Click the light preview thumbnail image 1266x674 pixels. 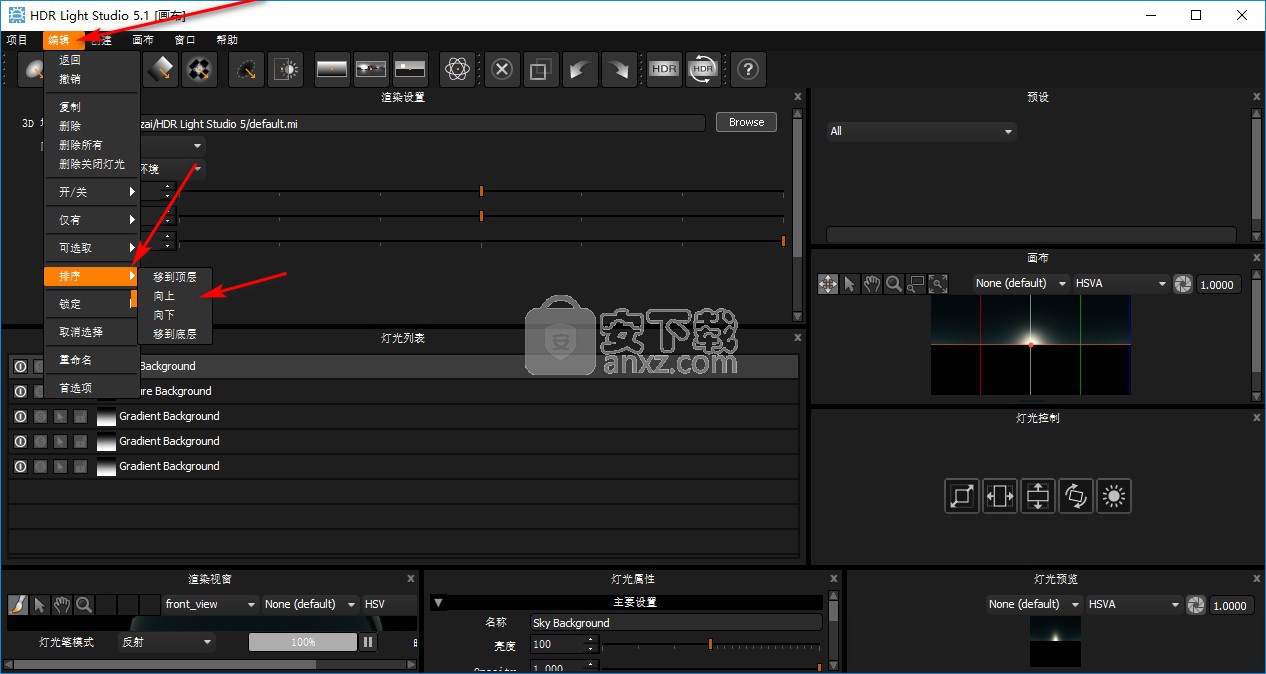pos(1055,642)
